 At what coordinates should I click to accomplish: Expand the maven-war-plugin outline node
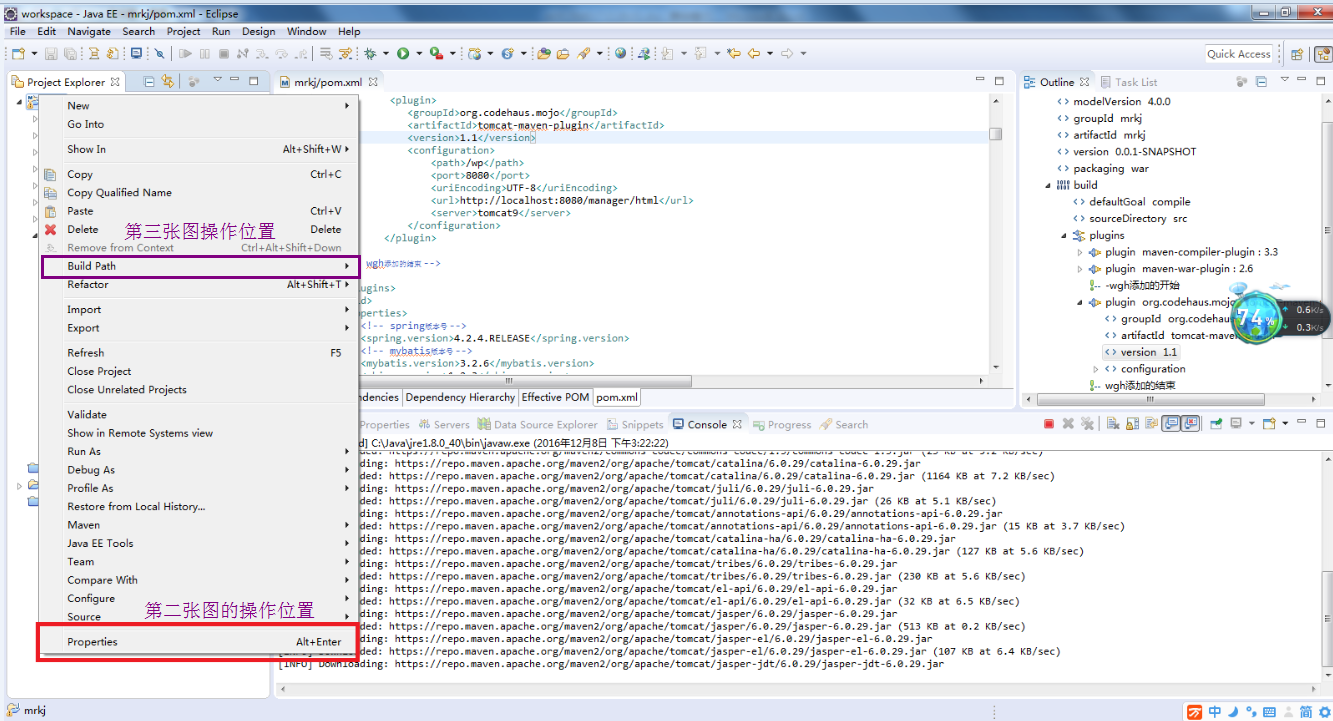1080,269
